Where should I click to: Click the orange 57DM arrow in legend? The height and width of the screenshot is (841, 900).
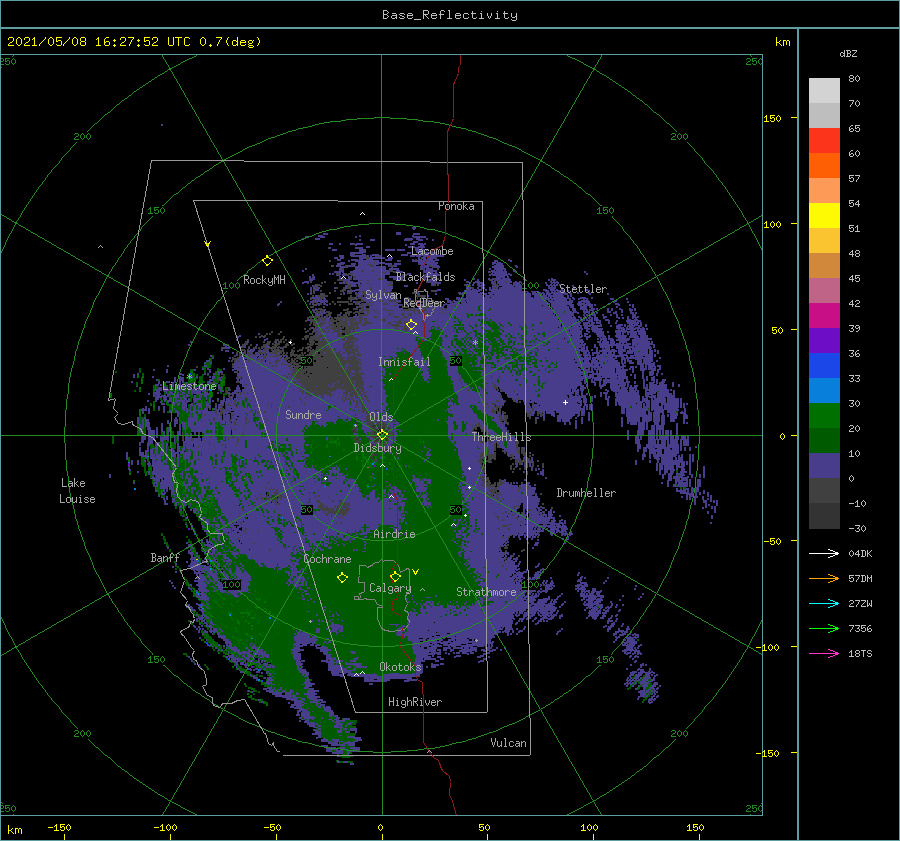[824, 579]
